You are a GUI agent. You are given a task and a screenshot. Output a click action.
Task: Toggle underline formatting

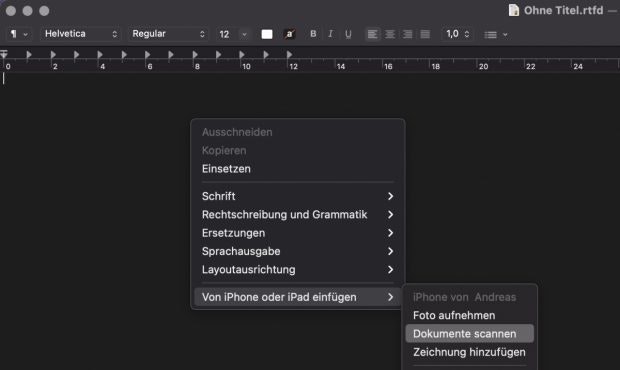348,34
